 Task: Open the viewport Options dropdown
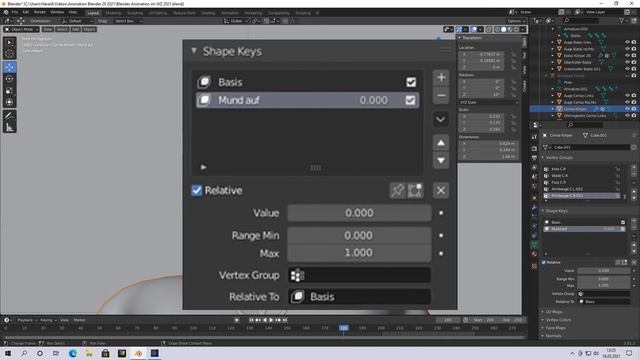coord(516,21)
